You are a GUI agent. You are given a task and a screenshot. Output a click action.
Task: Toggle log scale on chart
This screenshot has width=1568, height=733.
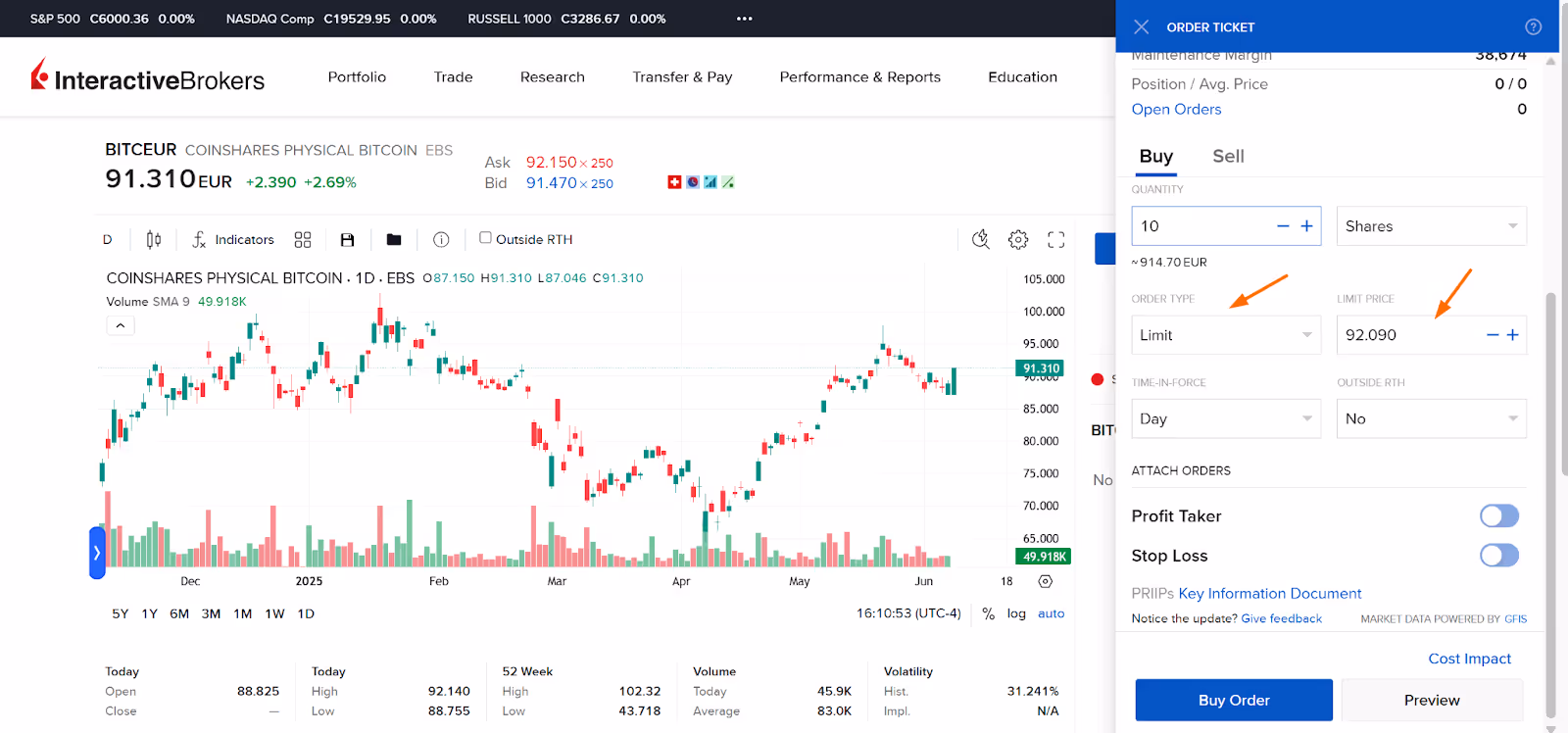coord(1016,613)
